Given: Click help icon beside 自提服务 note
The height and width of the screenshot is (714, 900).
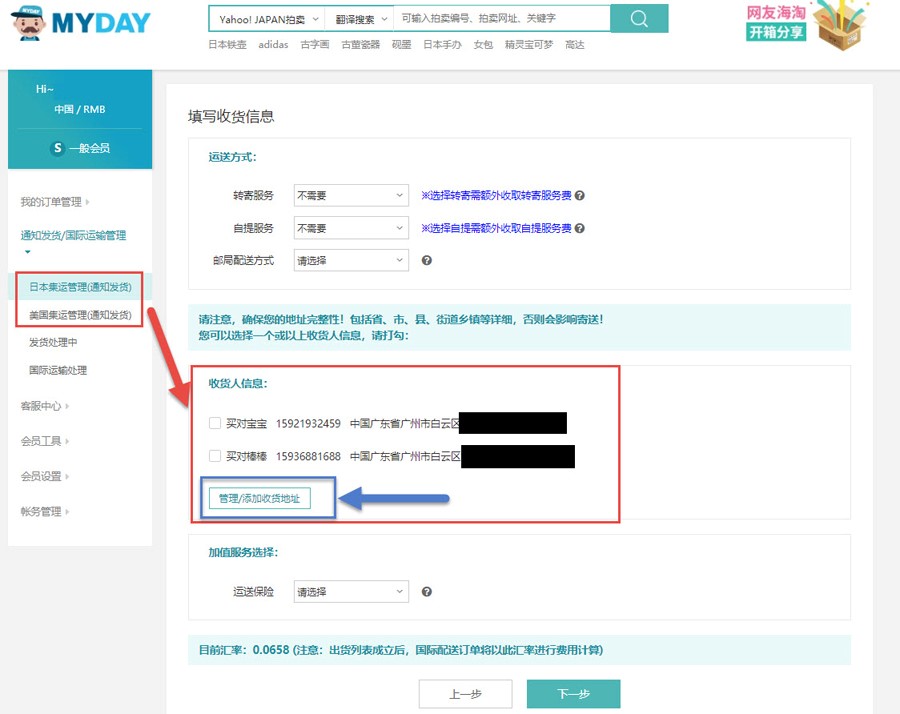Looking at the screenshot, I should coord(580,228).
